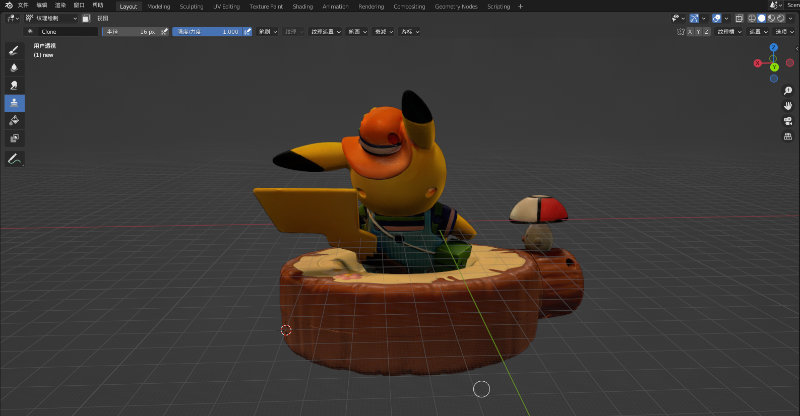Switch to the Geometry Nodes workspace tab
The image size is (800, 416).
[x=456, y=7]
